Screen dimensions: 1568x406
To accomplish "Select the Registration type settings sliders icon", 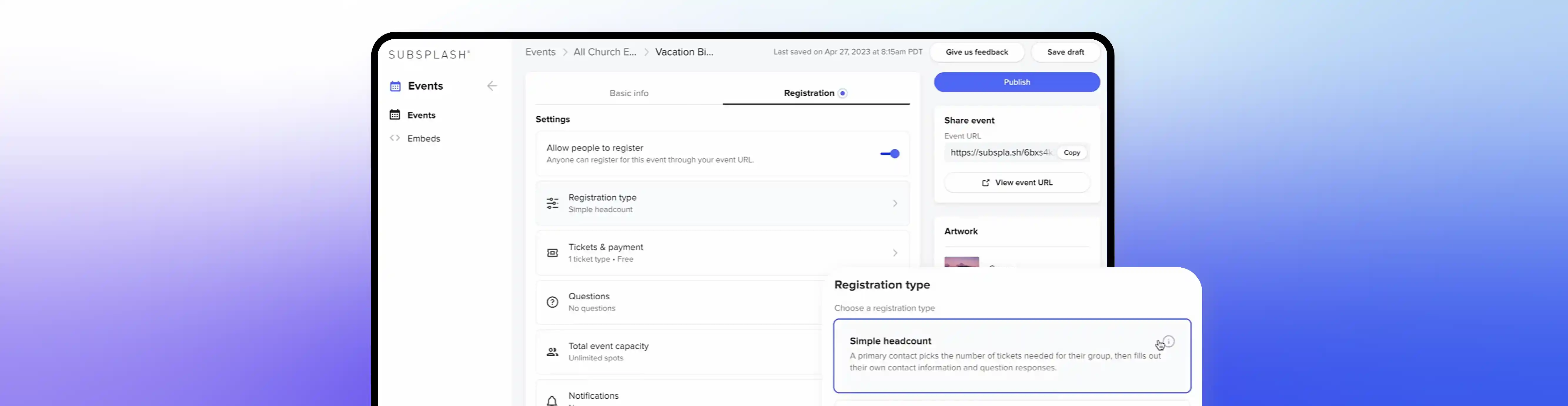I will (551, 203).
